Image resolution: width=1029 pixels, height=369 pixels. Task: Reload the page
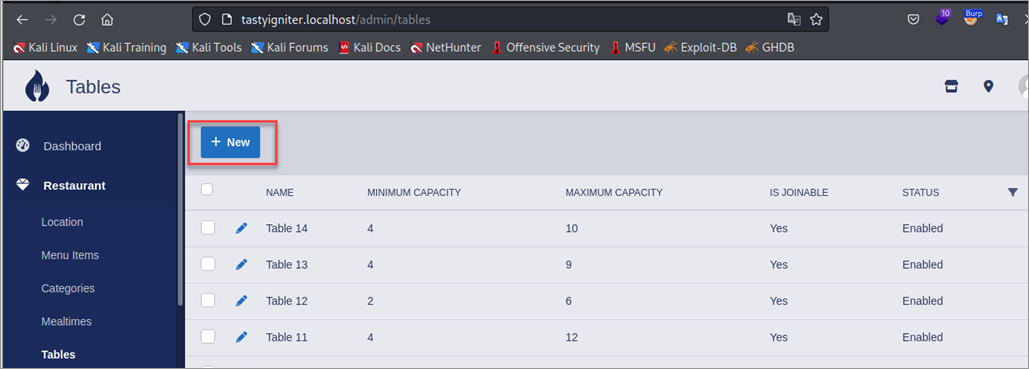pyautogui.click(x=79, y=20)
